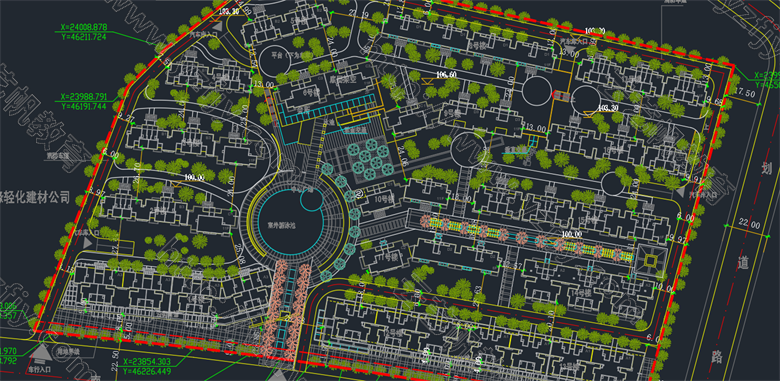Click the 22.00 road width dimension
Screen dimensions: 780x381
[x=749, y=225]
